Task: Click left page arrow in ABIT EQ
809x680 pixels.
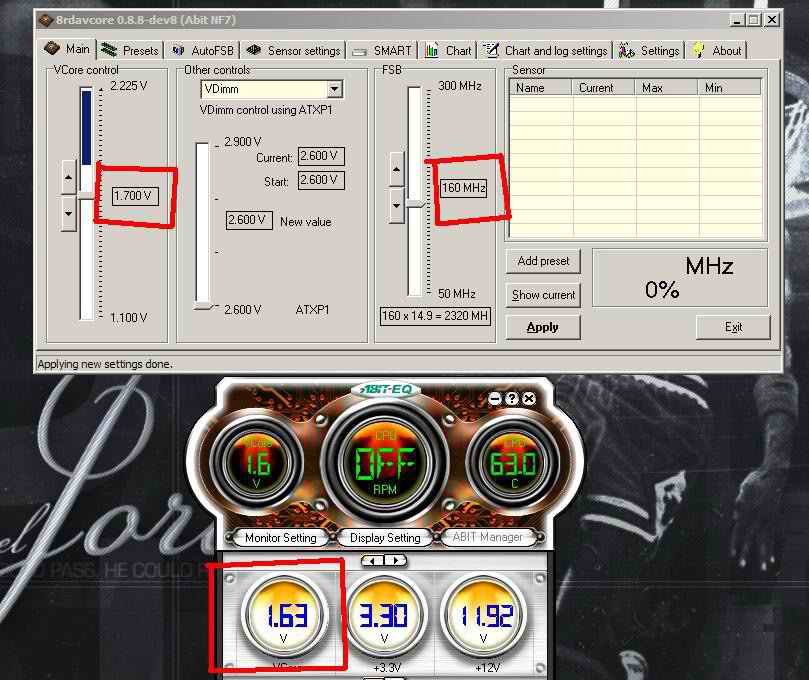Action: click(374, 560)
